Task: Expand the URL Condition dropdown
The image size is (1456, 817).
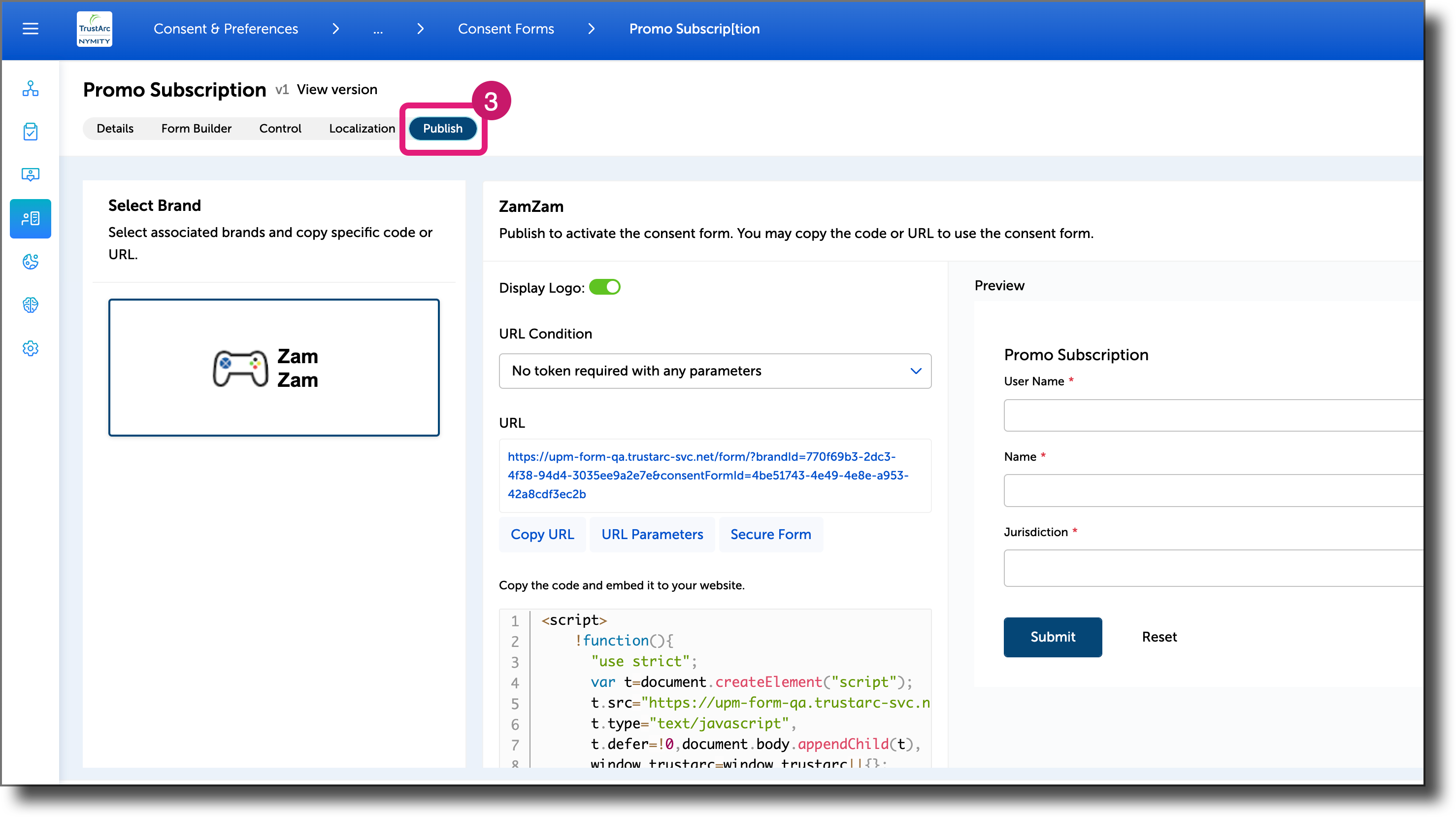Action: tap(715, 371)
